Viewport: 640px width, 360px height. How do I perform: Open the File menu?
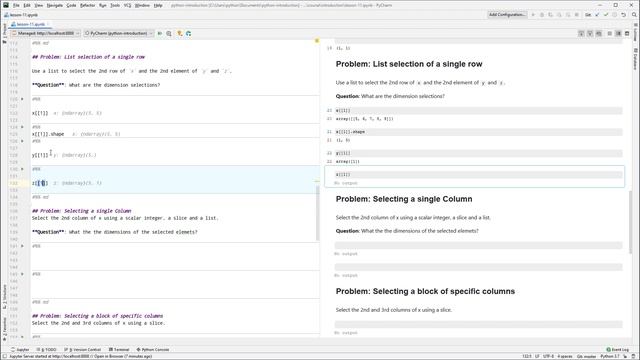(x=16, y=5)
